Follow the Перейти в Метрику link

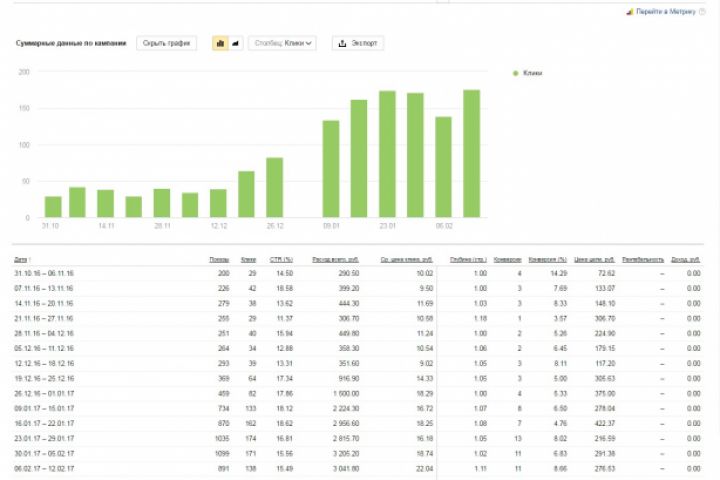pyautogui.click(x=665, y=12)
